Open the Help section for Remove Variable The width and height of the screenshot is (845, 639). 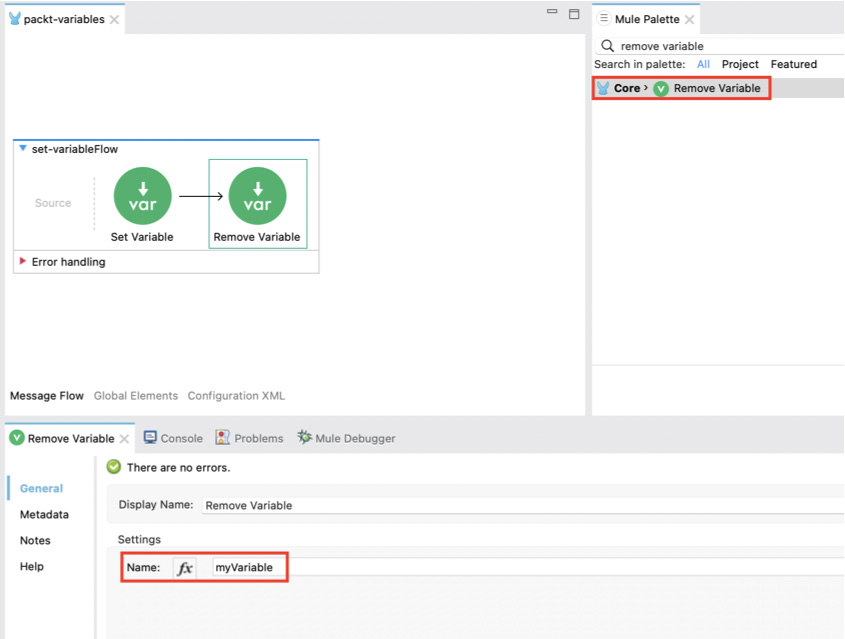click(x=31, y=566)
